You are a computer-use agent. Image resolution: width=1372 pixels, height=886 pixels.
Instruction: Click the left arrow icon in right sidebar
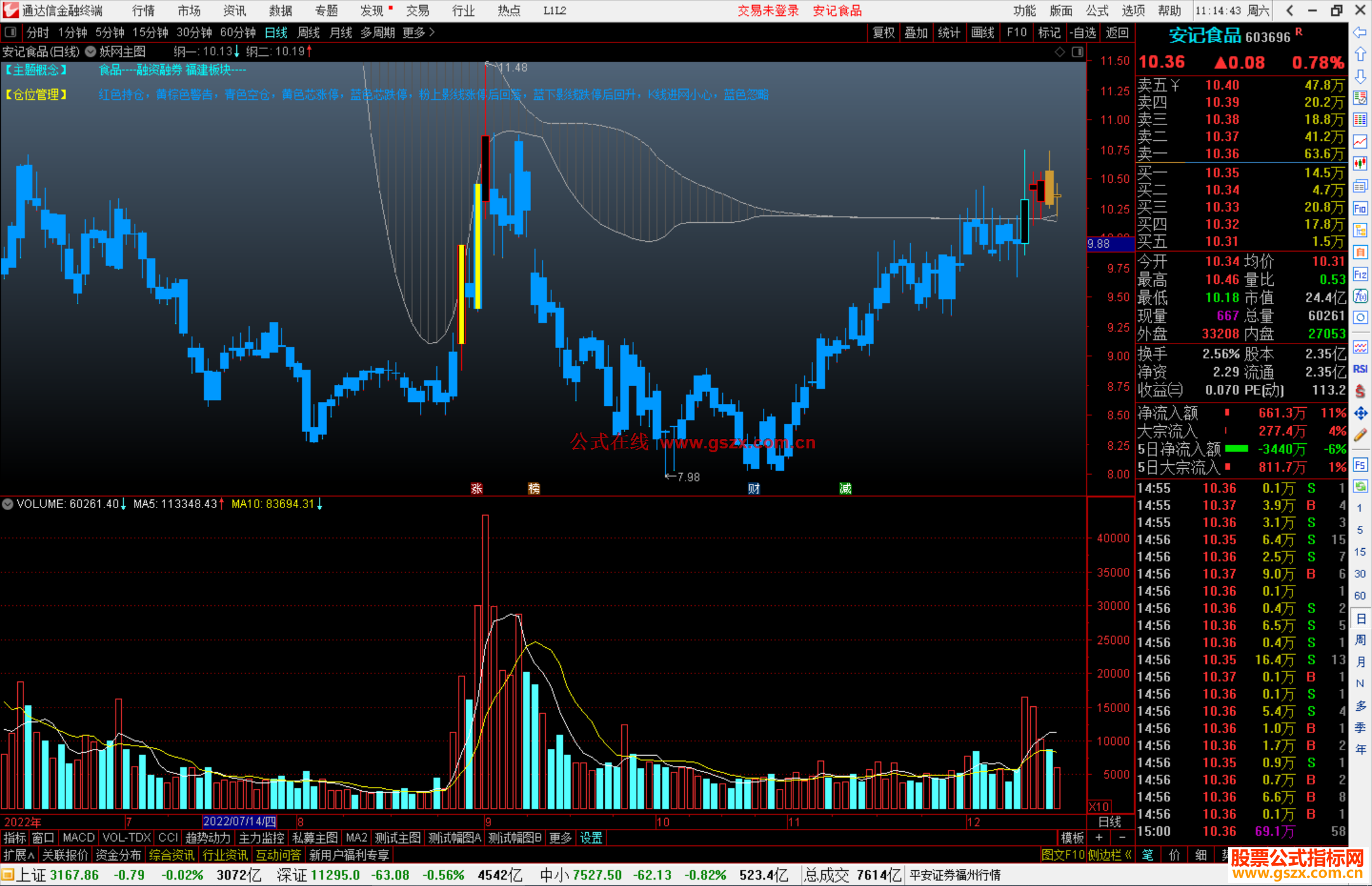coord(1360,32)
